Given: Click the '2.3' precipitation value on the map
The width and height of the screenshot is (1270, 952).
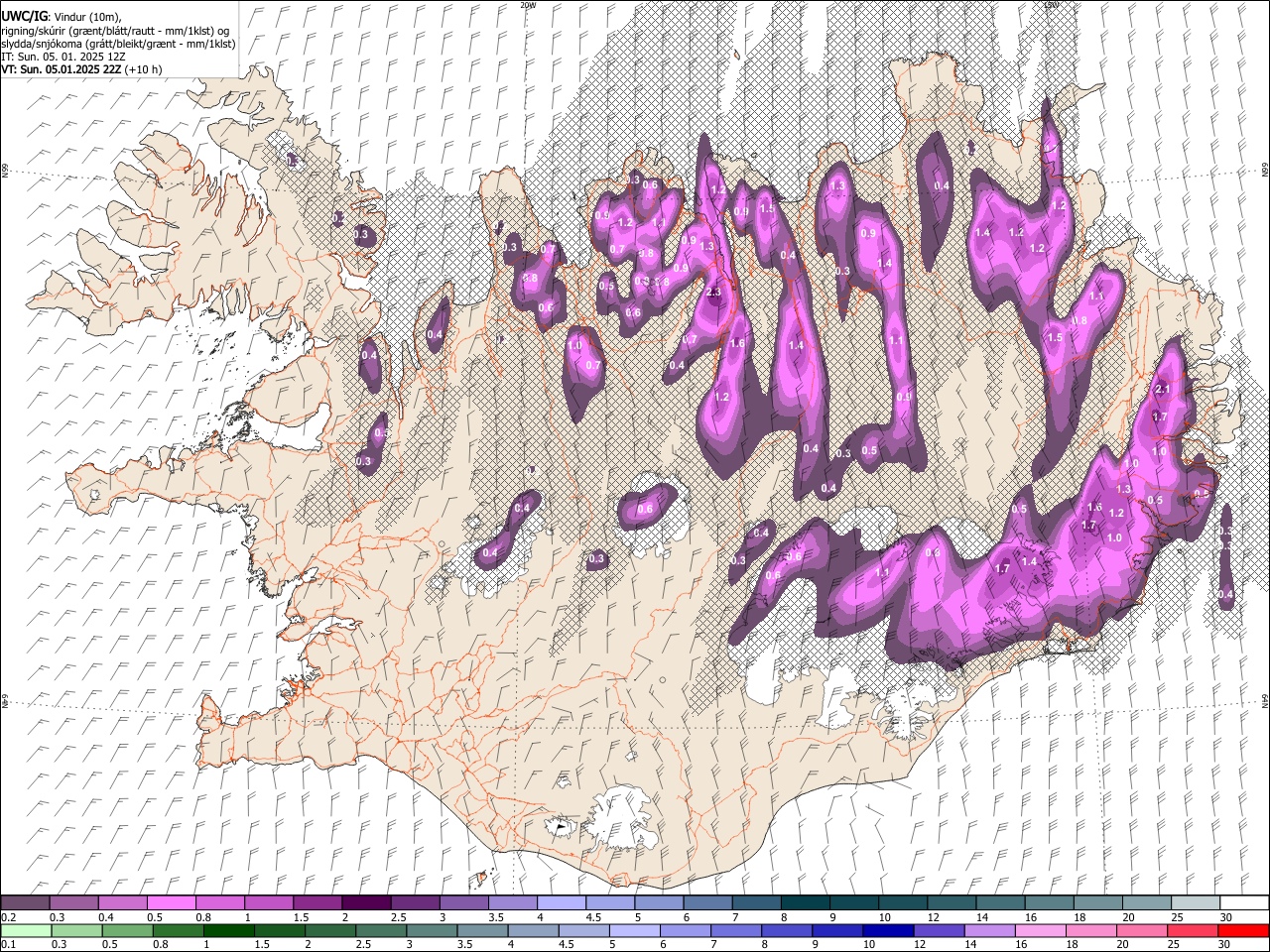Looking at the screenshot, I should click(x=713, y=293).
